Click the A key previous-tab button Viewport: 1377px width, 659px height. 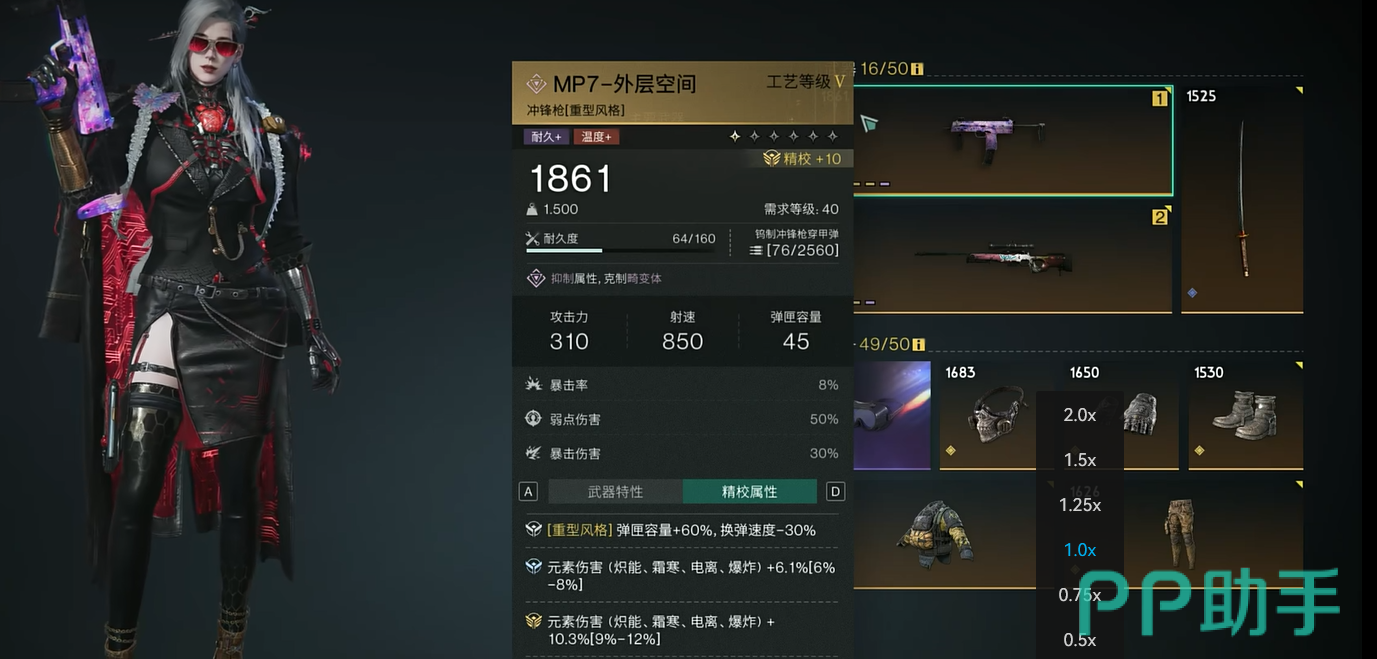point(529,491)
